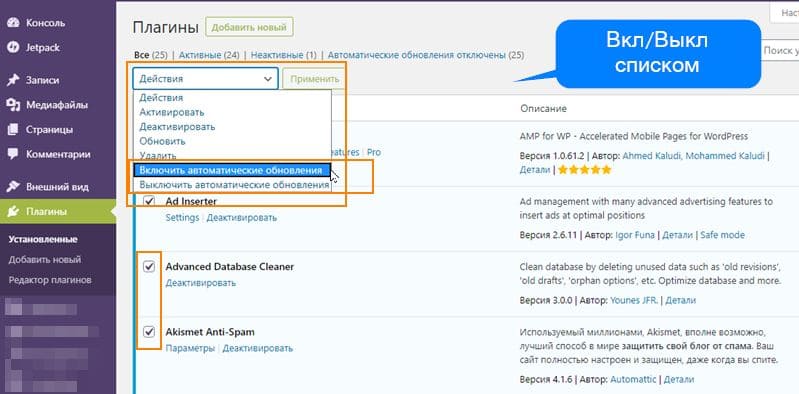Click the Внешний вид brush icon
Image resolution: width=799 pixels, height=394 pixels.
(13, 187)
